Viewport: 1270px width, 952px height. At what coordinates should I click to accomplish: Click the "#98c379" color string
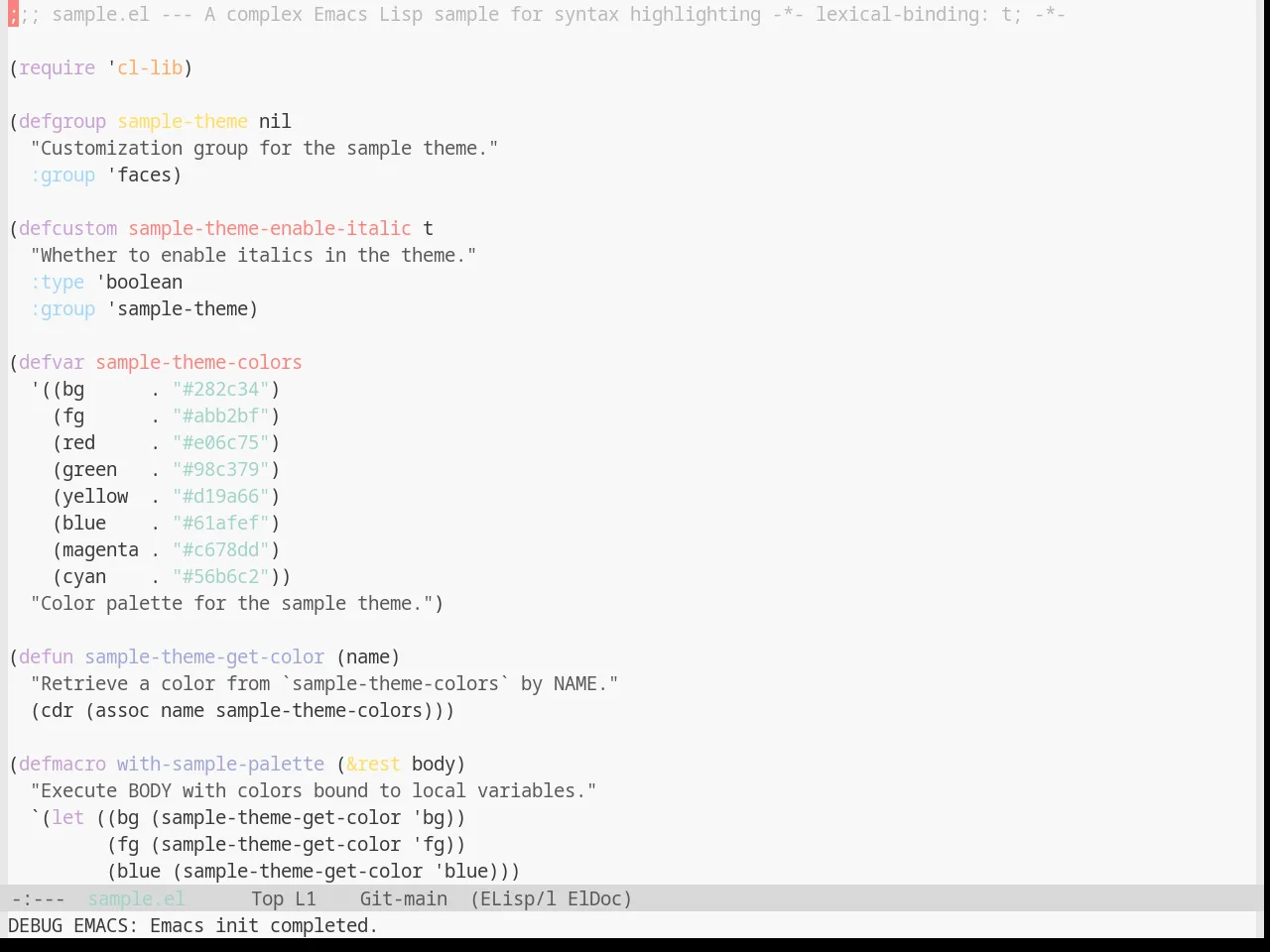(x=221, y=469)
